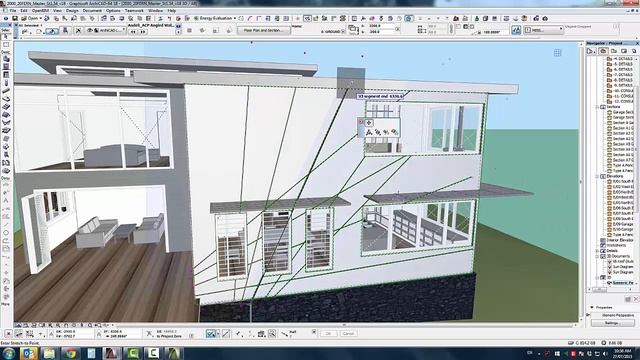Image resolution: width=640 pixels, height=360 pixels.
Task: Open File Explorer from the taskbar
Action: tap(49, 353)
